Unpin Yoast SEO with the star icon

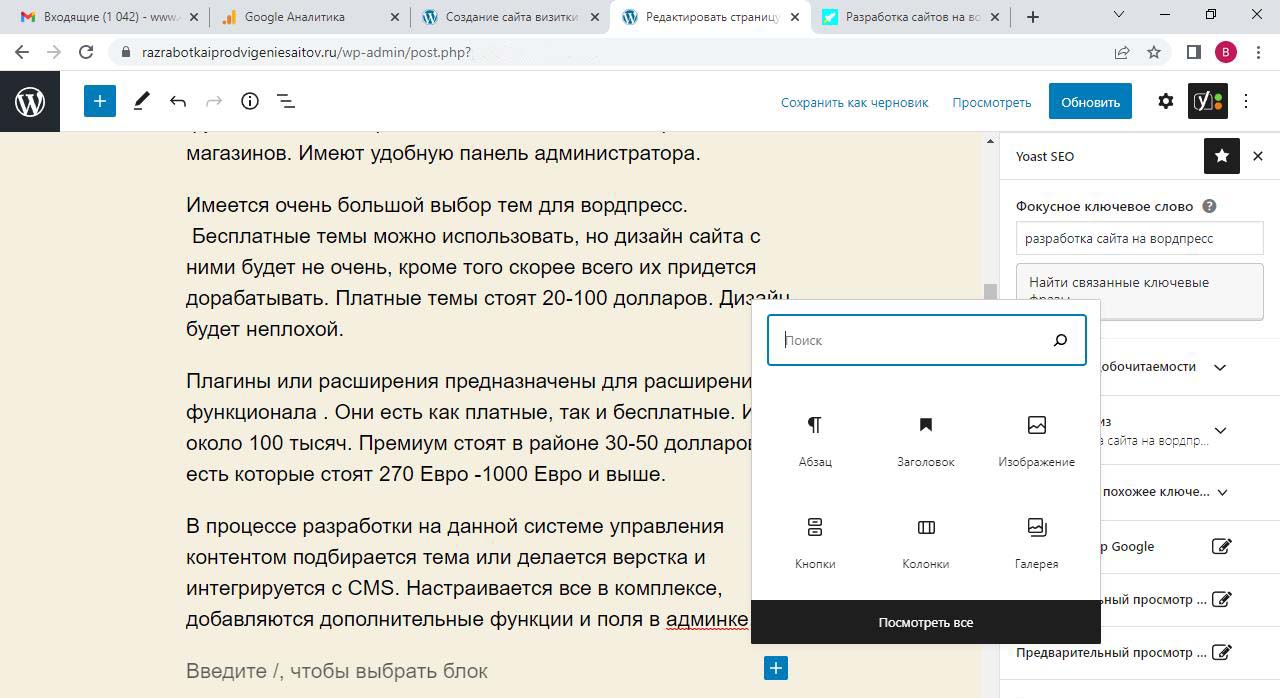coord(1221,156)
